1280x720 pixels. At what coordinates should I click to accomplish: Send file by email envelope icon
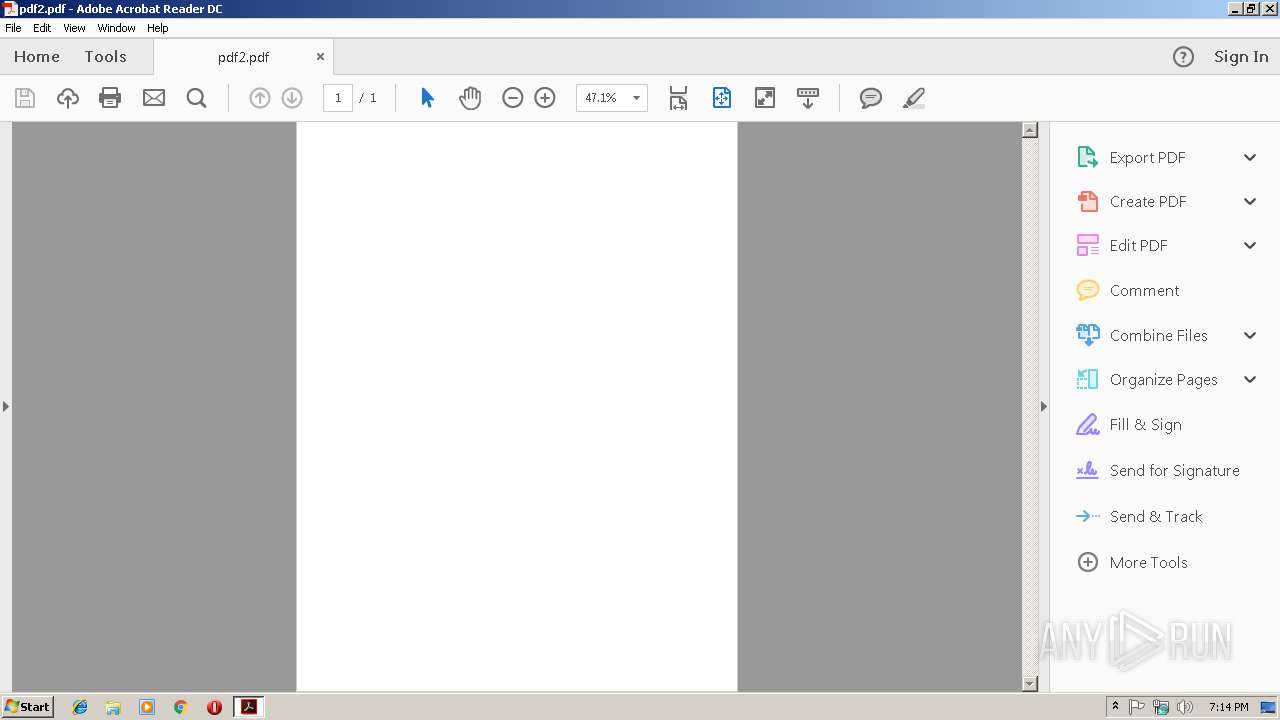(x=154, y=98)
